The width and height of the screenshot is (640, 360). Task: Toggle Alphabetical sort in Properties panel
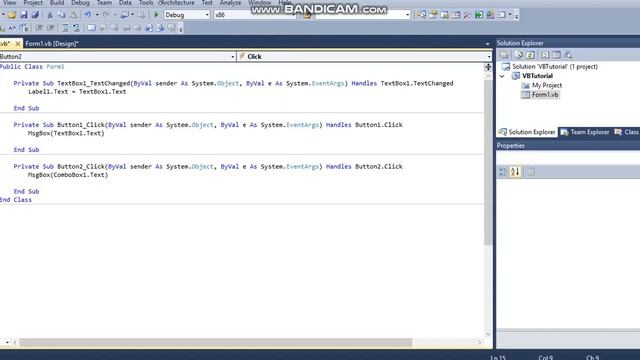(515, 172)
